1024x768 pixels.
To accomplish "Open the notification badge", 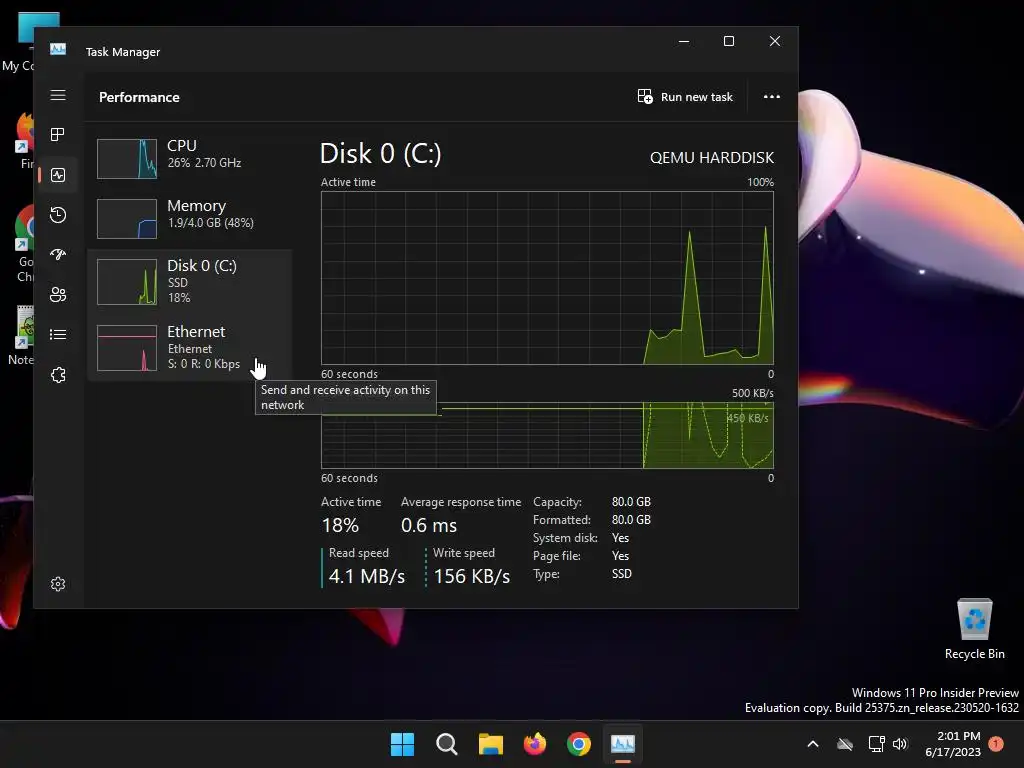I will [x=996, y=743].
